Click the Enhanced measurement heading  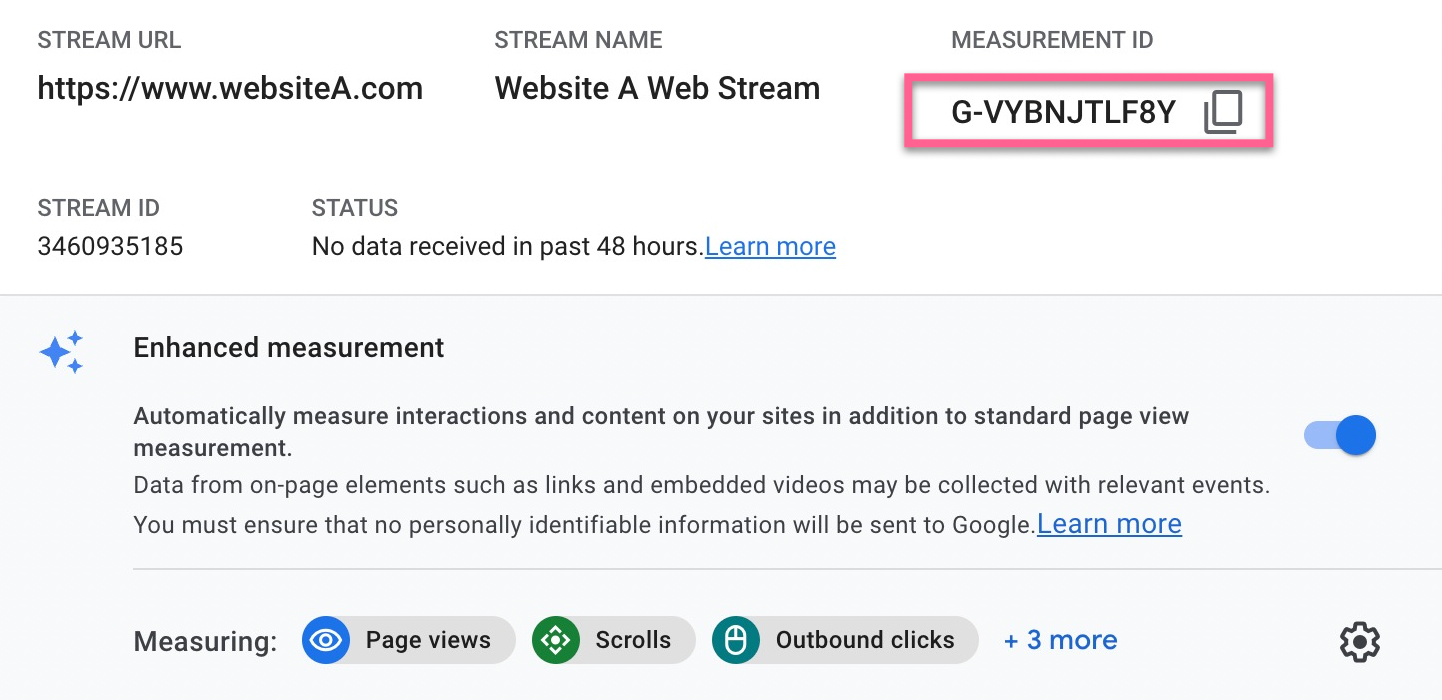coord(289,347)
